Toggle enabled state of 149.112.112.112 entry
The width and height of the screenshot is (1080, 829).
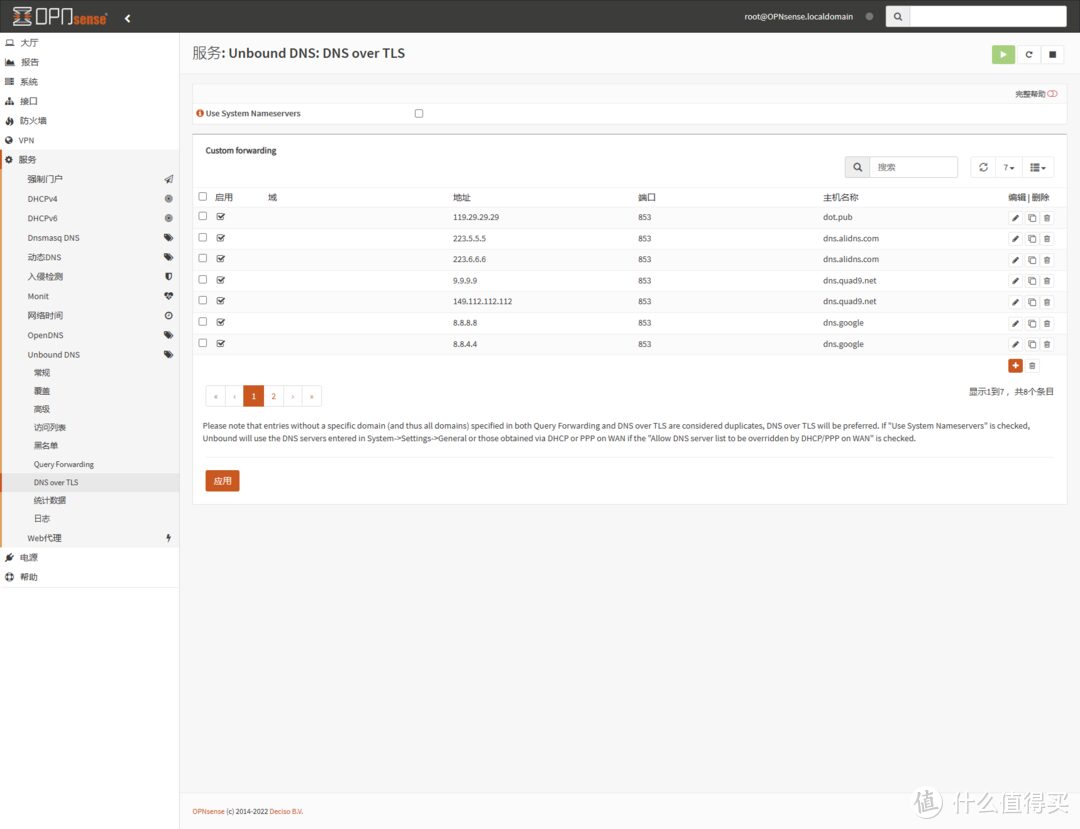coord(220,301)
